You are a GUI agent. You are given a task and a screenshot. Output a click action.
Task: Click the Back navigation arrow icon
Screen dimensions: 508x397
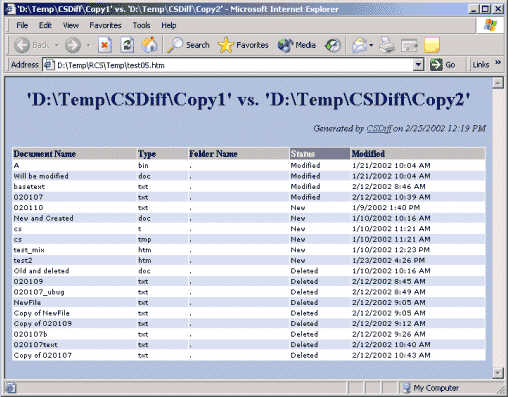coord(22,45)
